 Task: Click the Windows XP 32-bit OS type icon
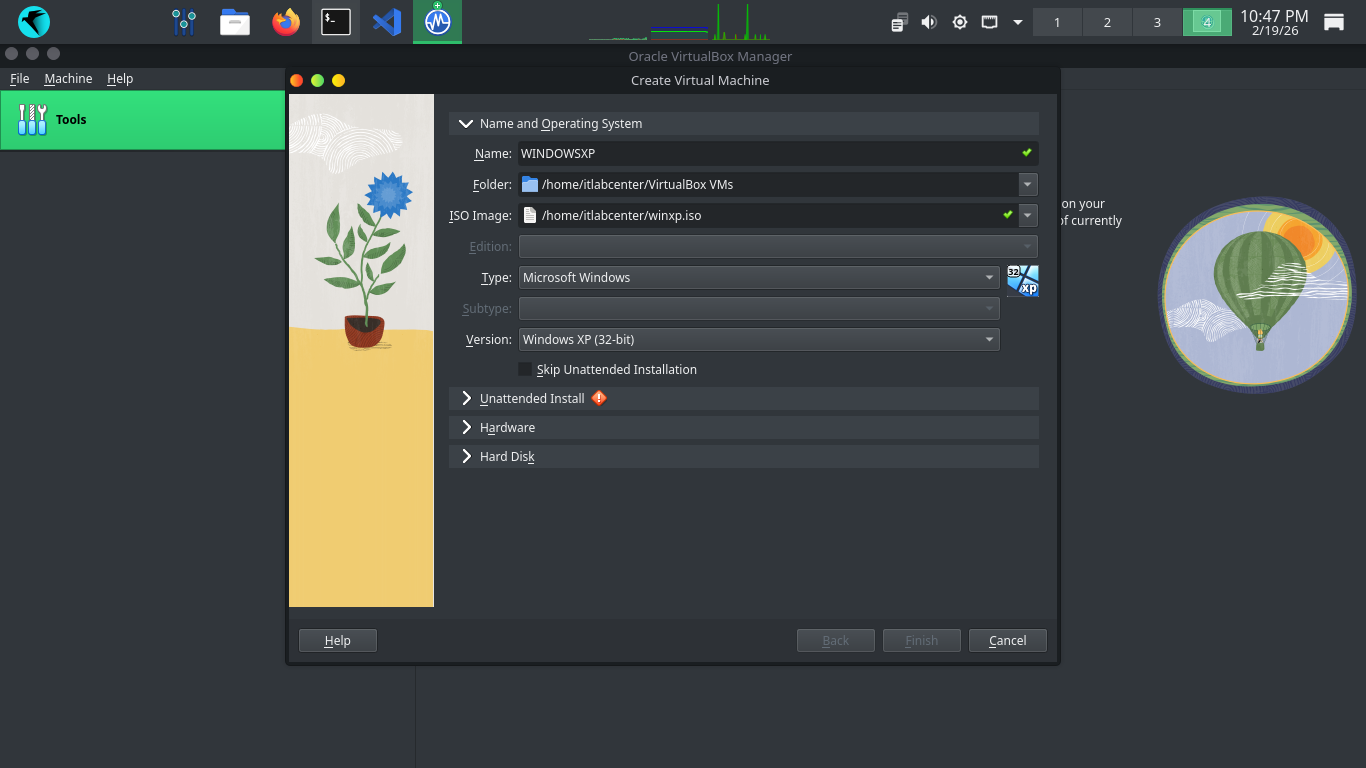(1022, 280)
